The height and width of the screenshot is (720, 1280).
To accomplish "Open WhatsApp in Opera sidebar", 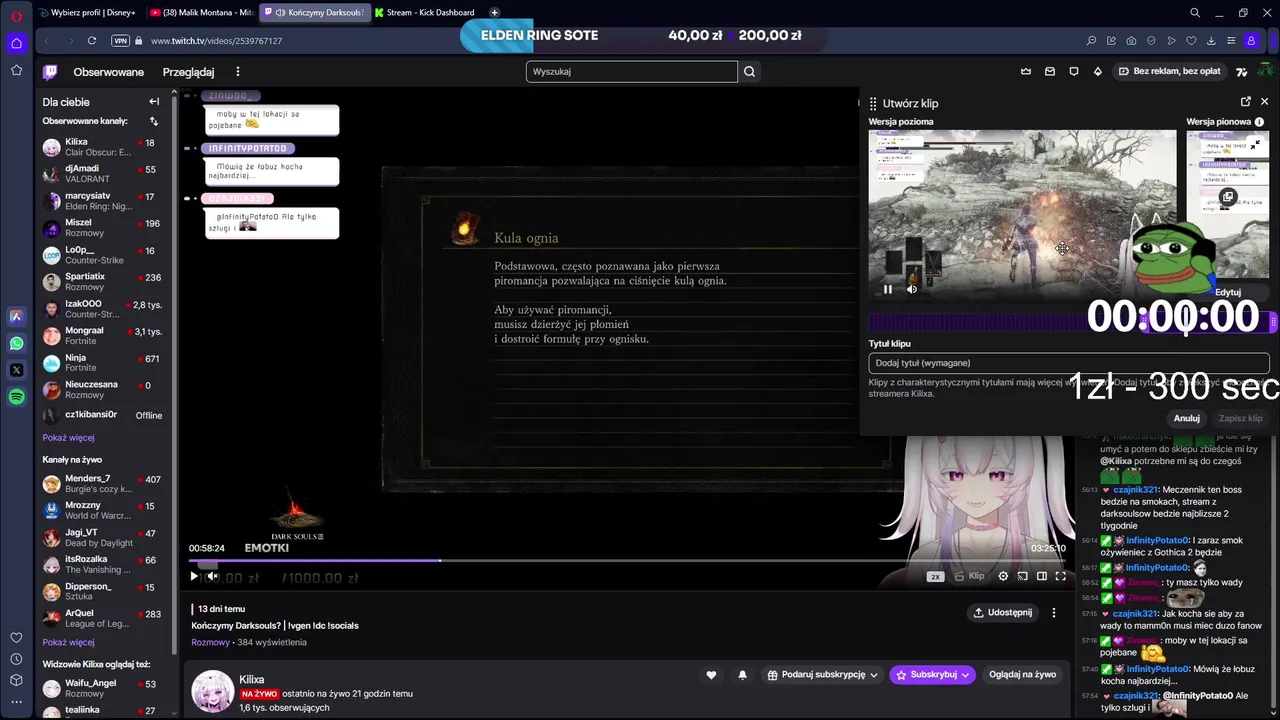I will [x=16, y=343].
